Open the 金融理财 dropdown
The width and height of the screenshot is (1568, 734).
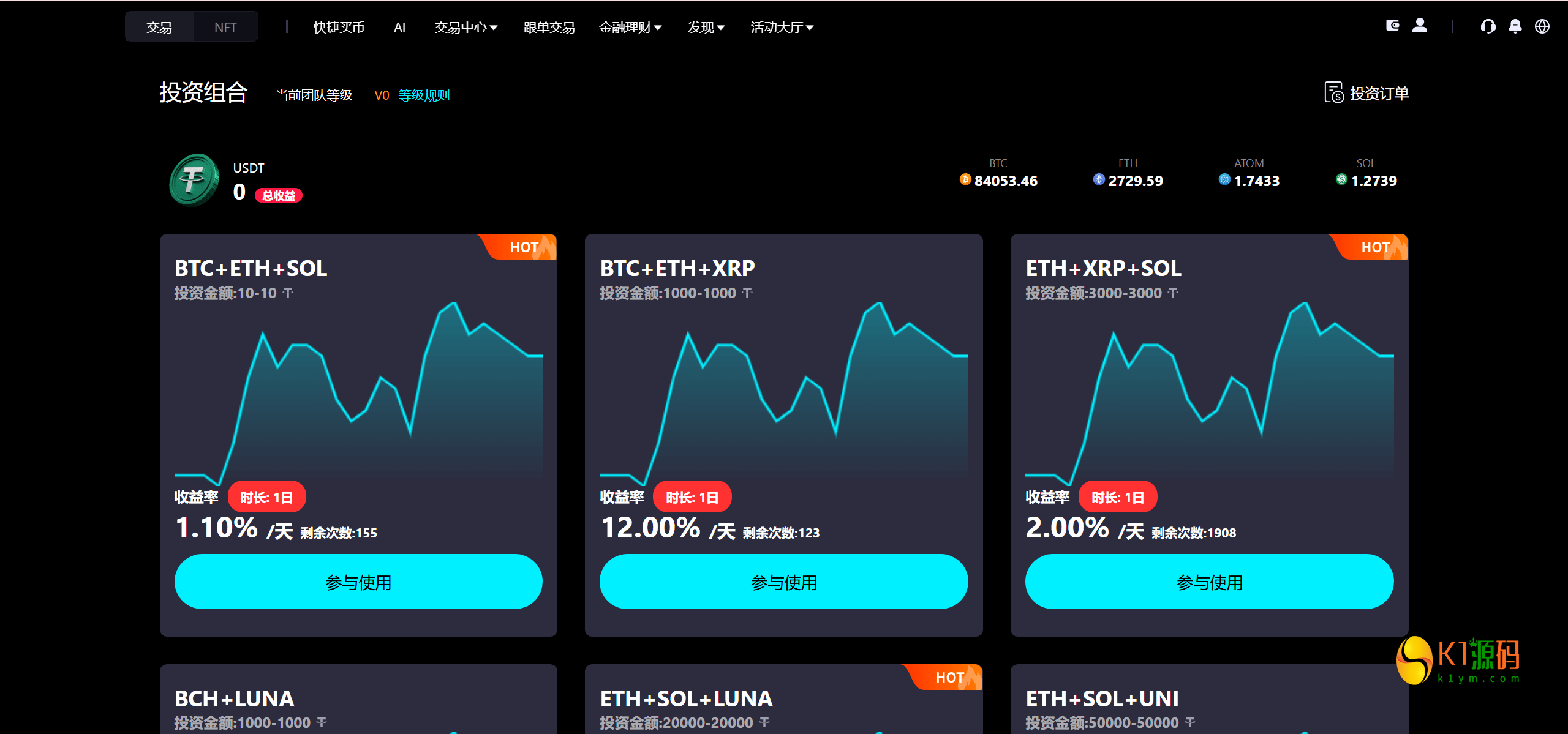630,27
